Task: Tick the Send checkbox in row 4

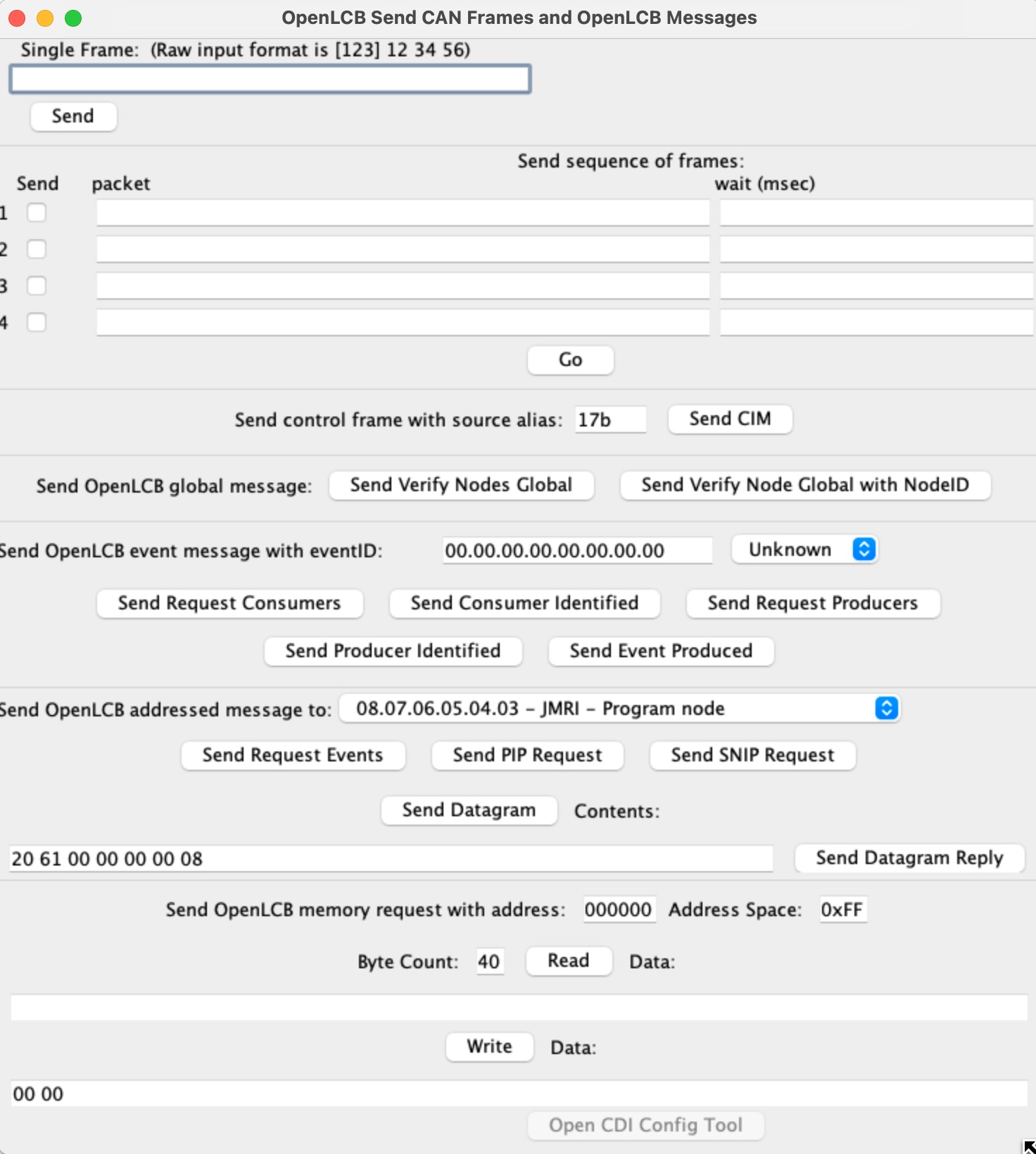Action: [37, 322]
